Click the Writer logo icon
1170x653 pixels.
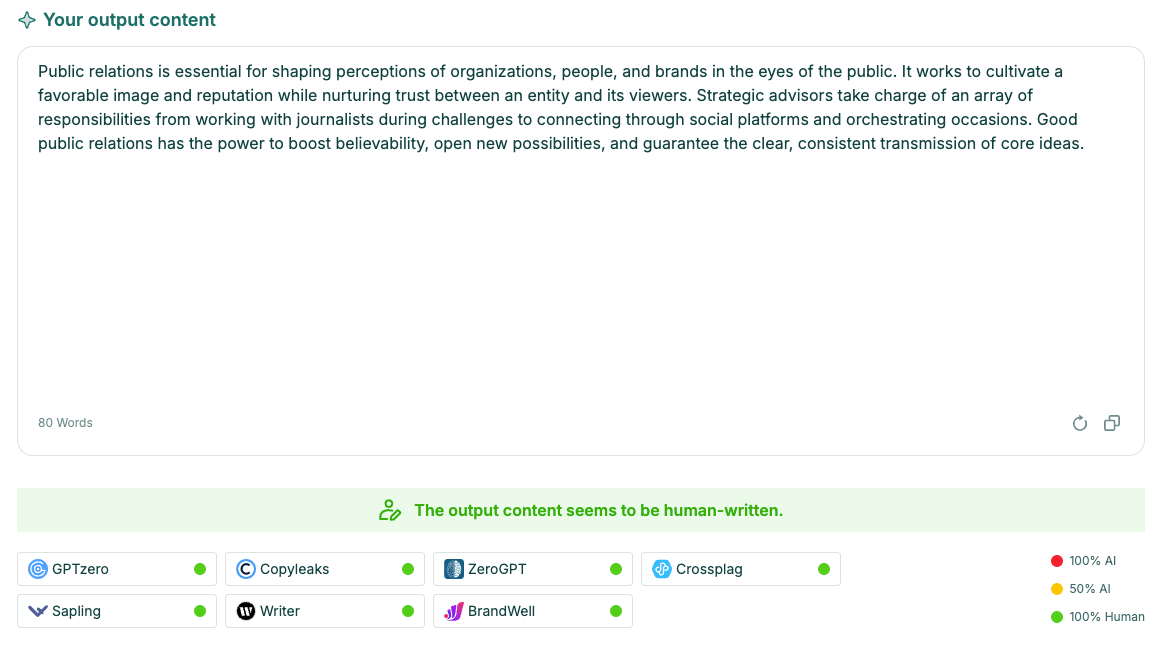coord(245,611)
